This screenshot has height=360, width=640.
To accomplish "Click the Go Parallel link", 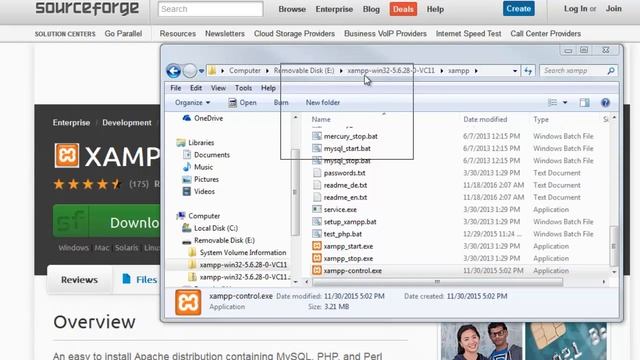I will [123, 33].
